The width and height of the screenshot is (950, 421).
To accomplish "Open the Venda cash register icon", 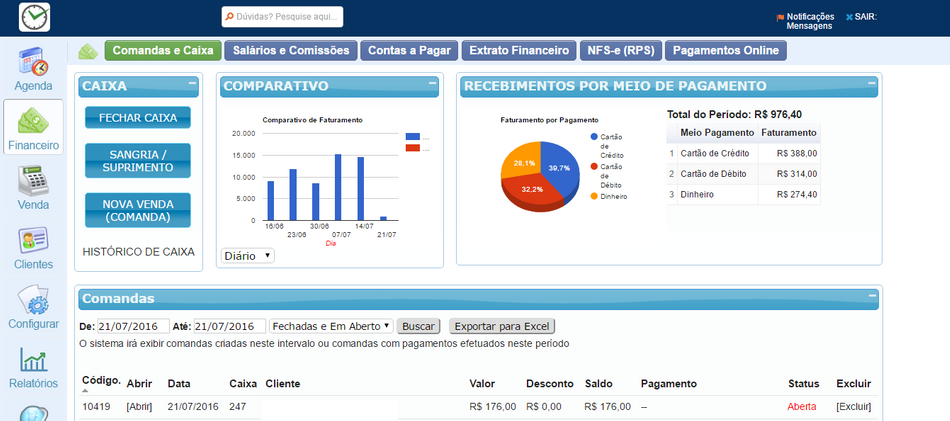I will [33, 182].
